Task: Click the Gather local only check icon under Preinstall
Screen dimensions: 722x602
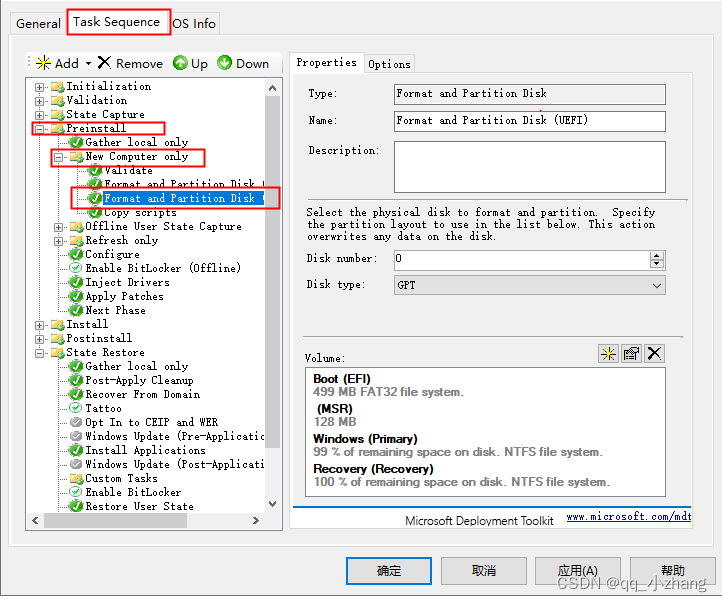Action: click(x=76, y=142)
